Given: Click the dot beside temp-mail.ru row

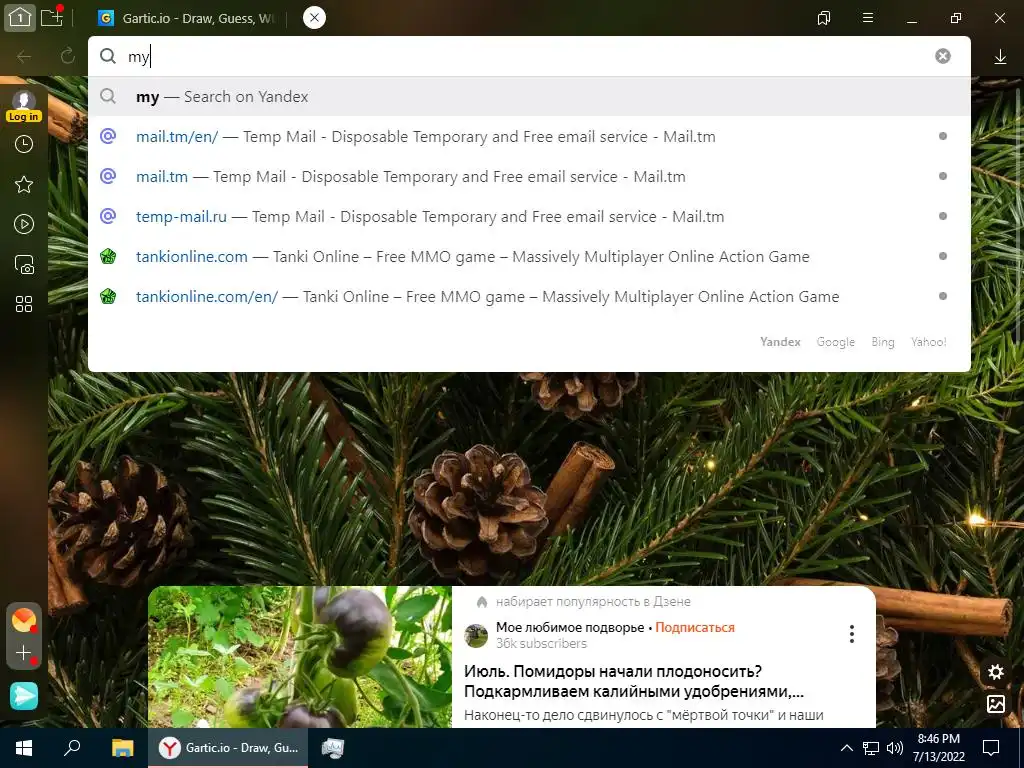Looking at the screenshot, I should (942, 216).
